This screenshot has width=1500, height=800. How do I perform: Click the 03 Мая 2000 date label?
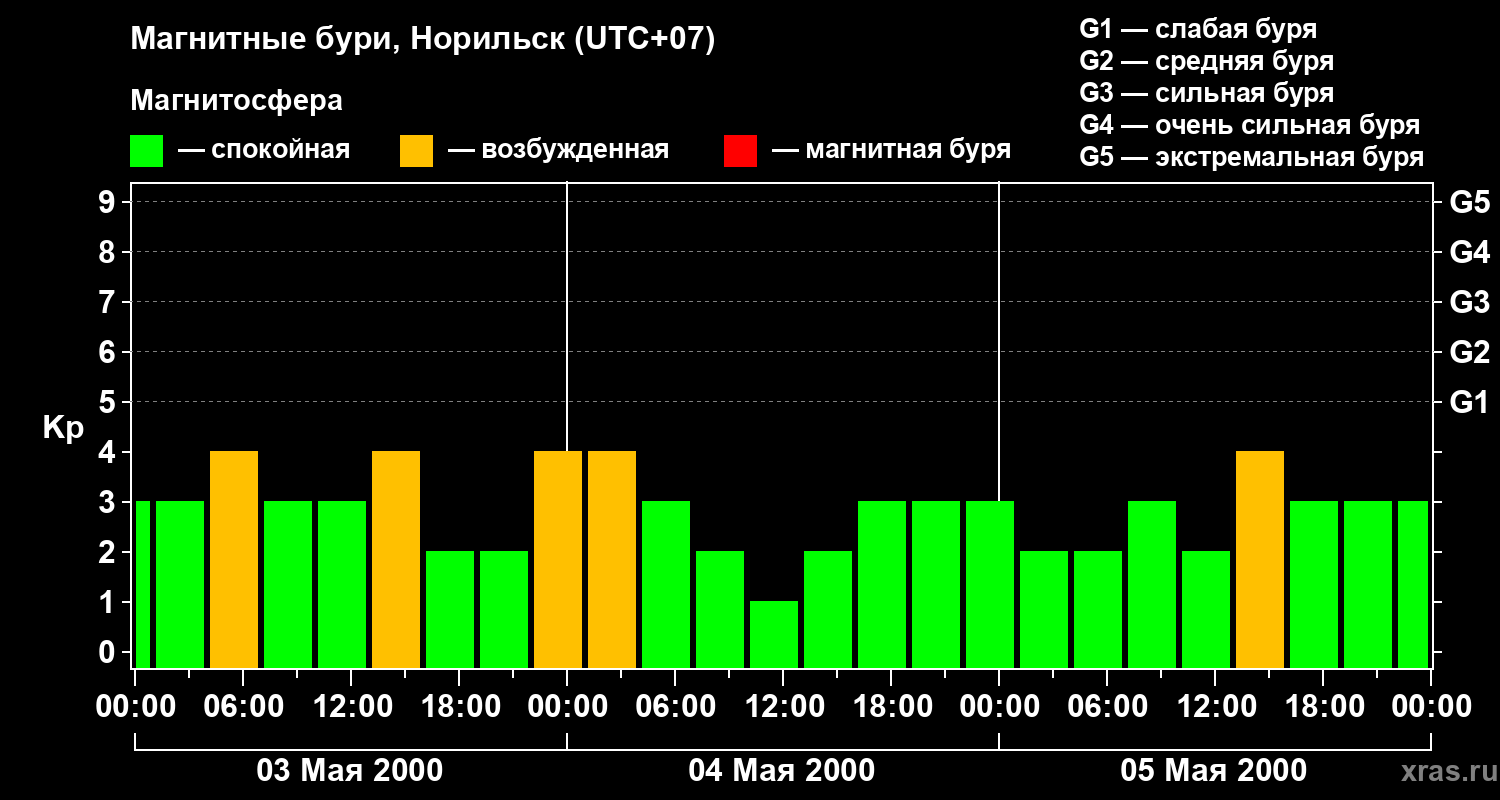tap(350, 771)
